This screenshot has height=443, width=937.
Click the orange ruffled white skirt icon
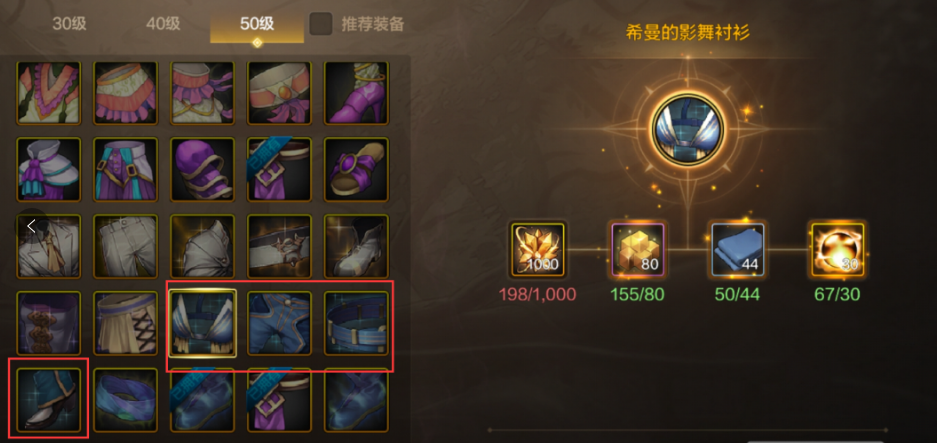click(x=125, y=93)
